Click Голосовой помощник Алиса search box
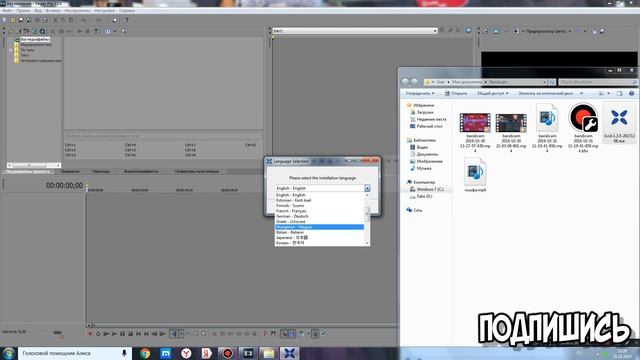This screenshot has height=360, width=640. click(x=75, y=353)
